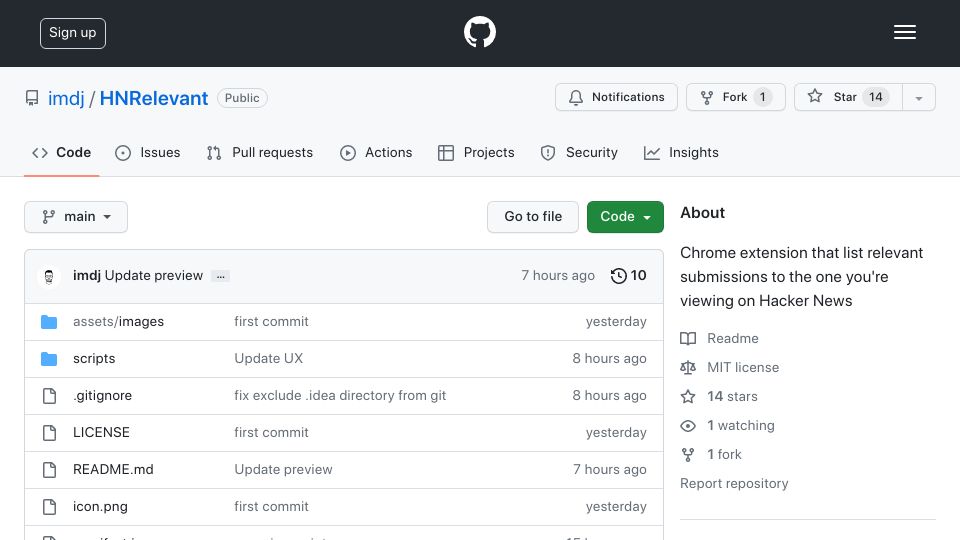Click the star icon next to 14 stars
This screenshot has width=960, height=540.
(x=688, y=396)
